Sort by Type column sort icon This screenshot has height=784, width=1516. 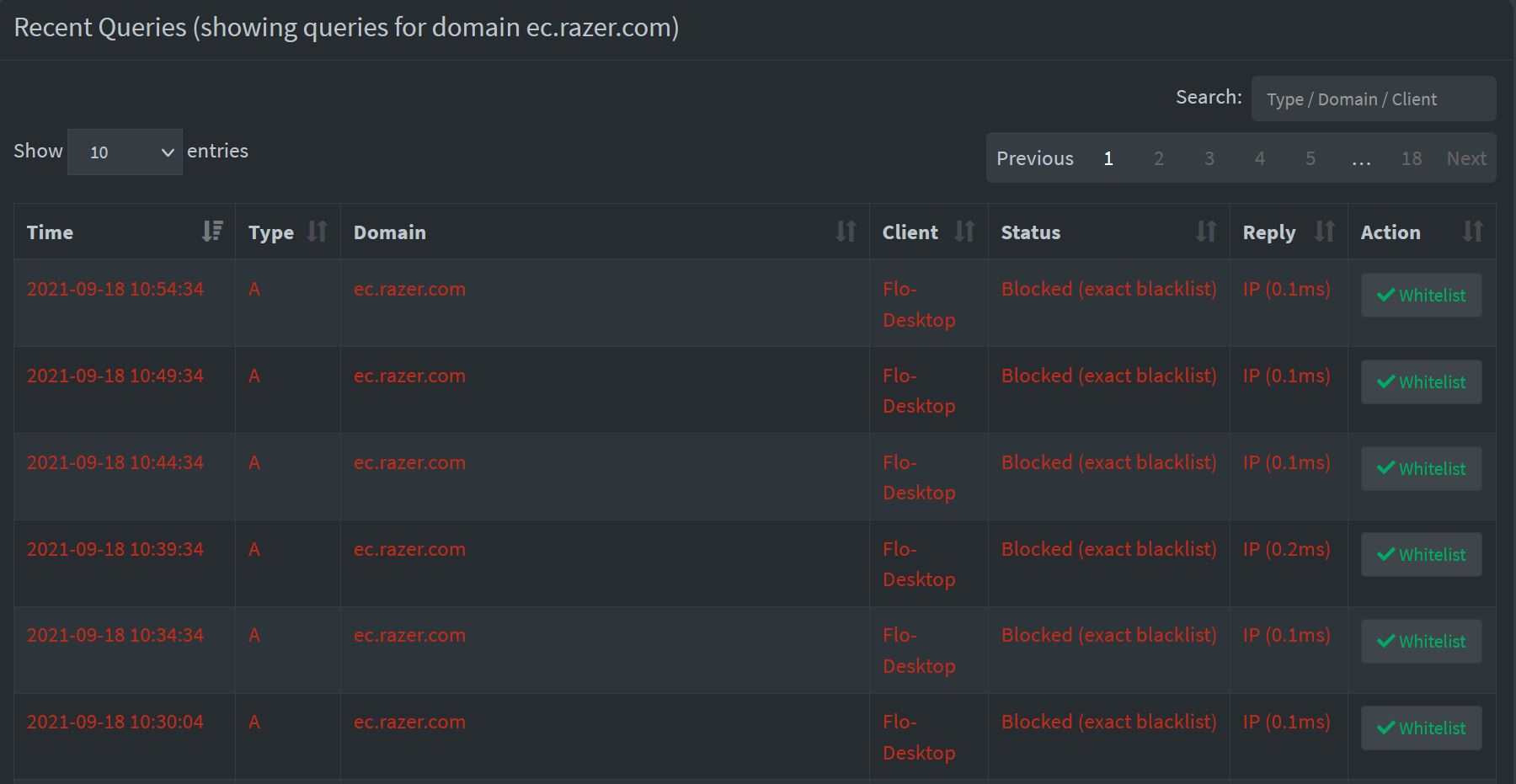coord(317,232)
